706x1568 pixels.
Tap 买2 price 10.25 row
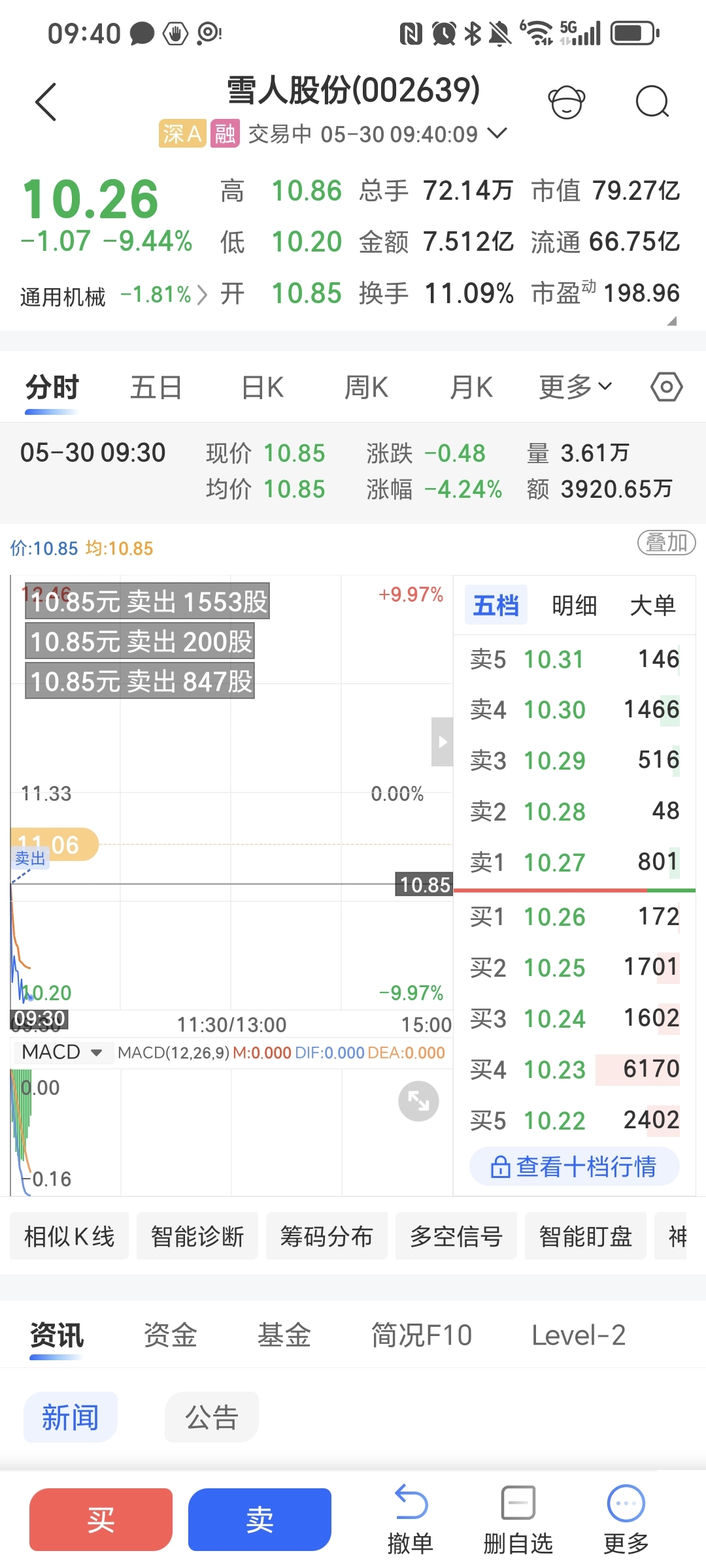pyautogui.click(x=575, y=968)
